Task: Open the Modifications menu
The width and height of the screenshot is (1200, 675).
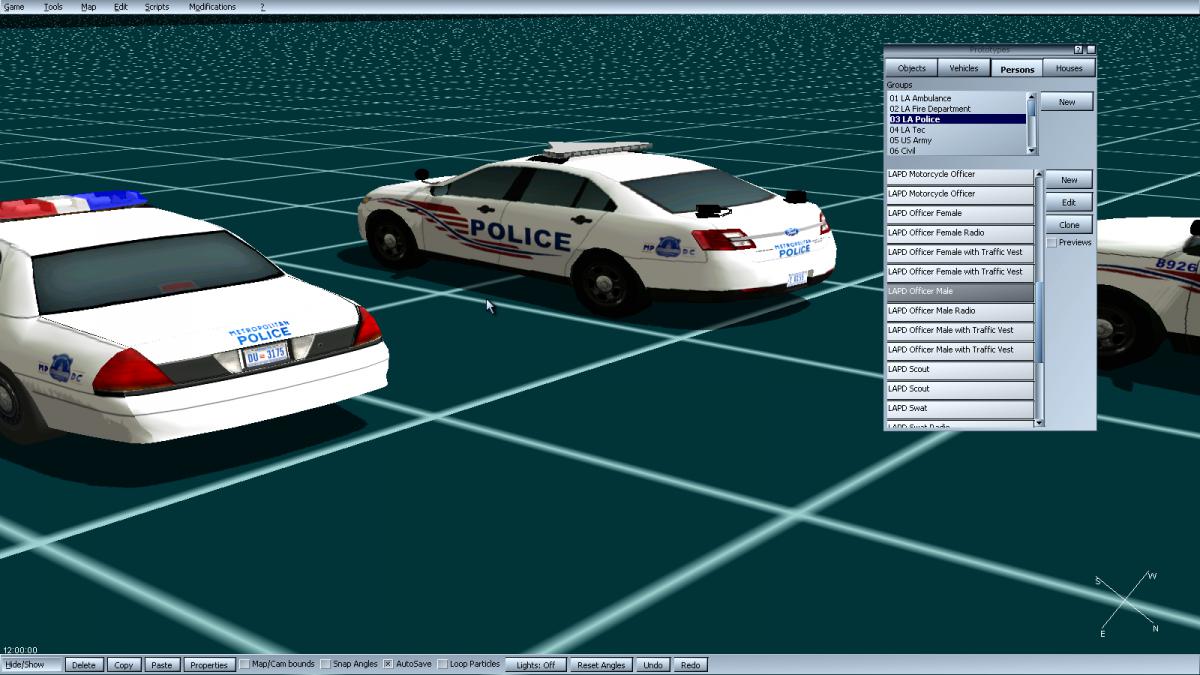Action: click(x=212, y=7)
